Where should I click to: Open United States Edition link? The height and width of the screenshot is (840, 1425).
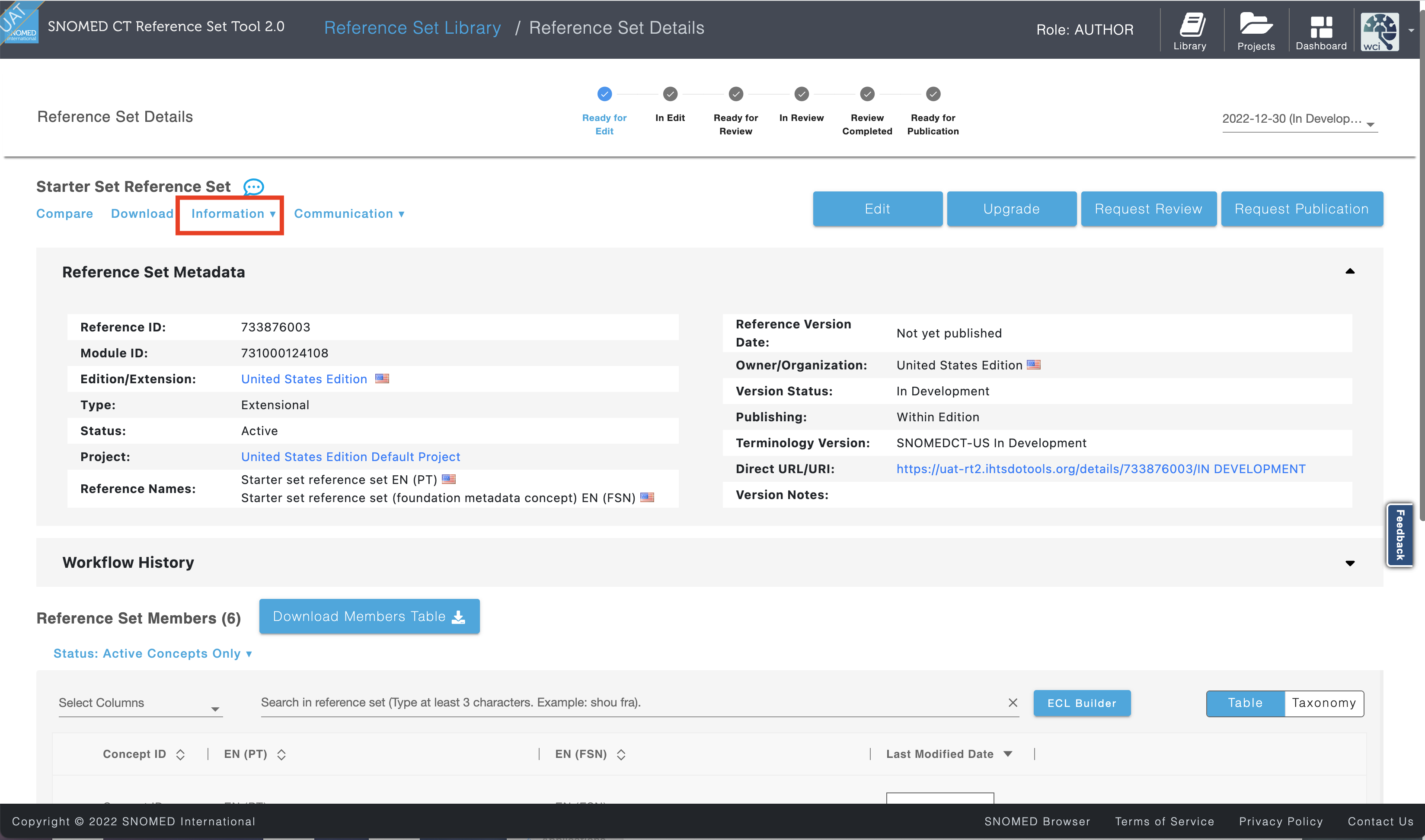(x=304, y=379)
